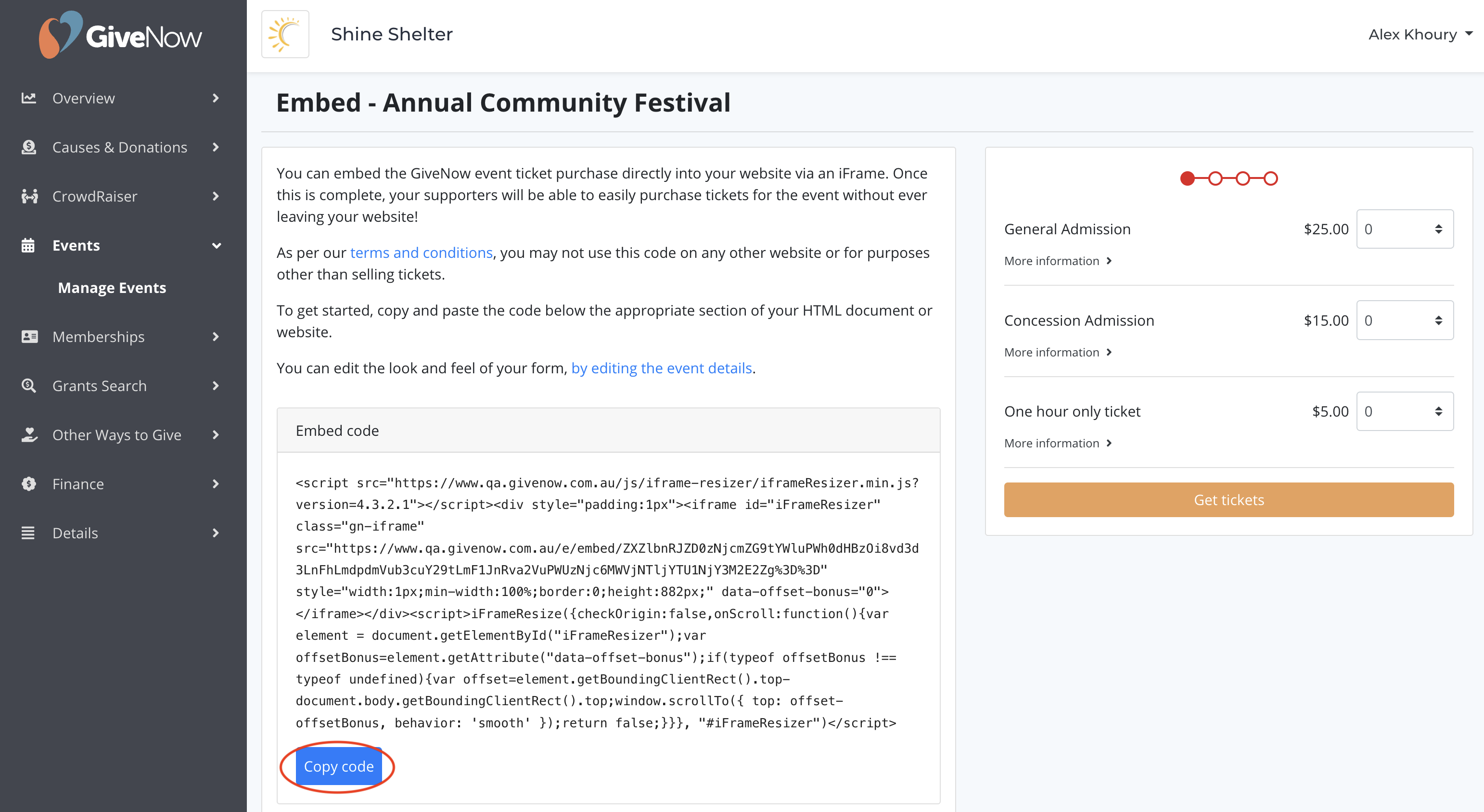Click the second progress step circle
This screenshot has height=812, width=1484.
coord(1215,178)
